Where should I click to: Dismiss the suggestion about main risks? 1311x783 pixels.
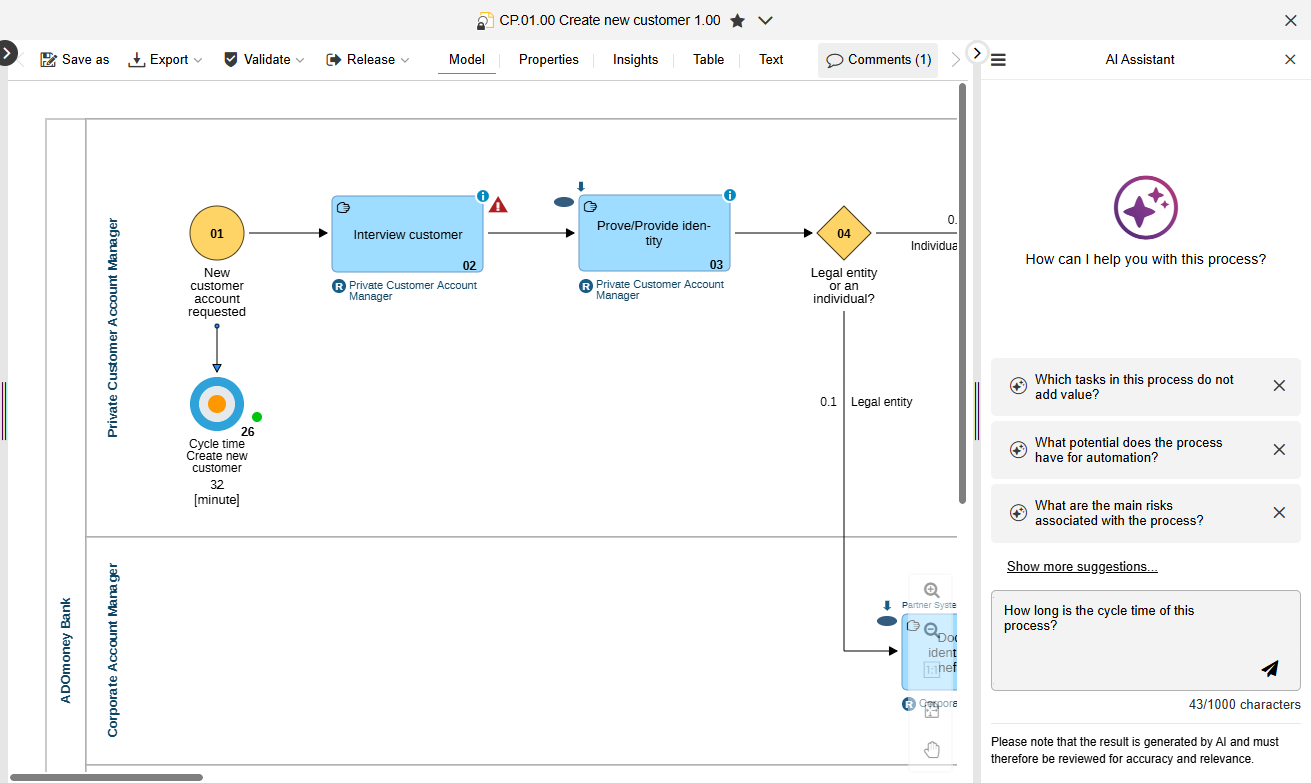pyautogui.click(x=1279, y=512)
